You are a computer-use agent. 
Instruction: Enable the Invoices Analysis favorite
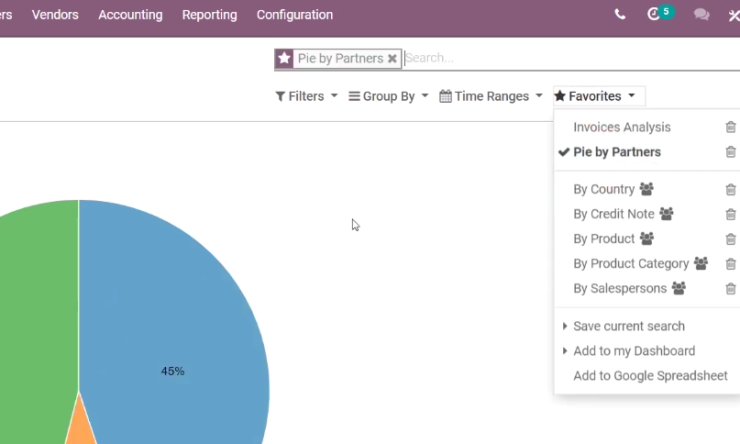tap(622, 127)
